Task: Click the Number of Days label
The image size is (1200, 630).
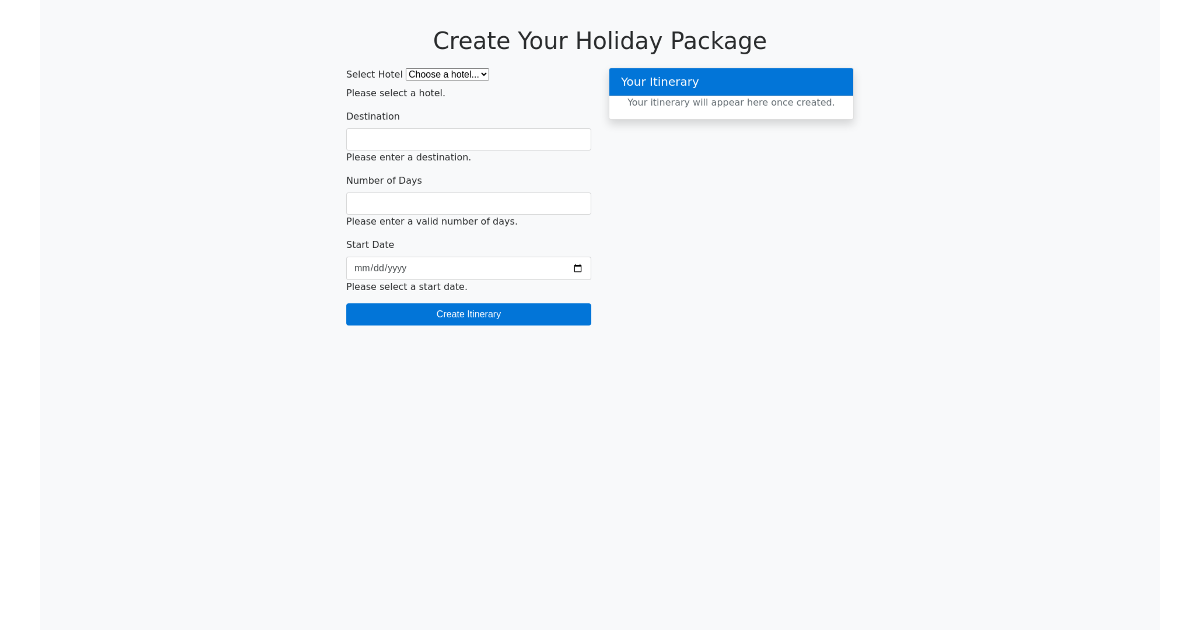Action: coord(384,180)
